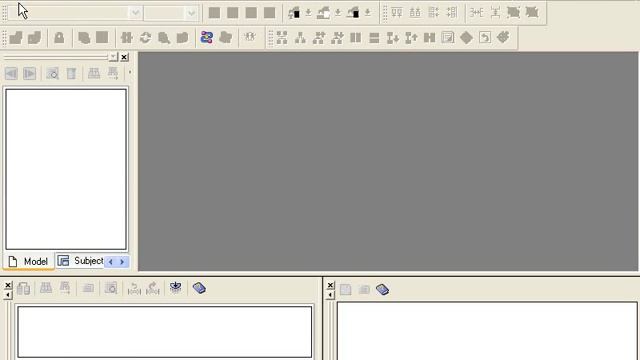Click the space evenly horizontally icon
The width and height of the screenshot is (640, 360).
tap(476, 13)
